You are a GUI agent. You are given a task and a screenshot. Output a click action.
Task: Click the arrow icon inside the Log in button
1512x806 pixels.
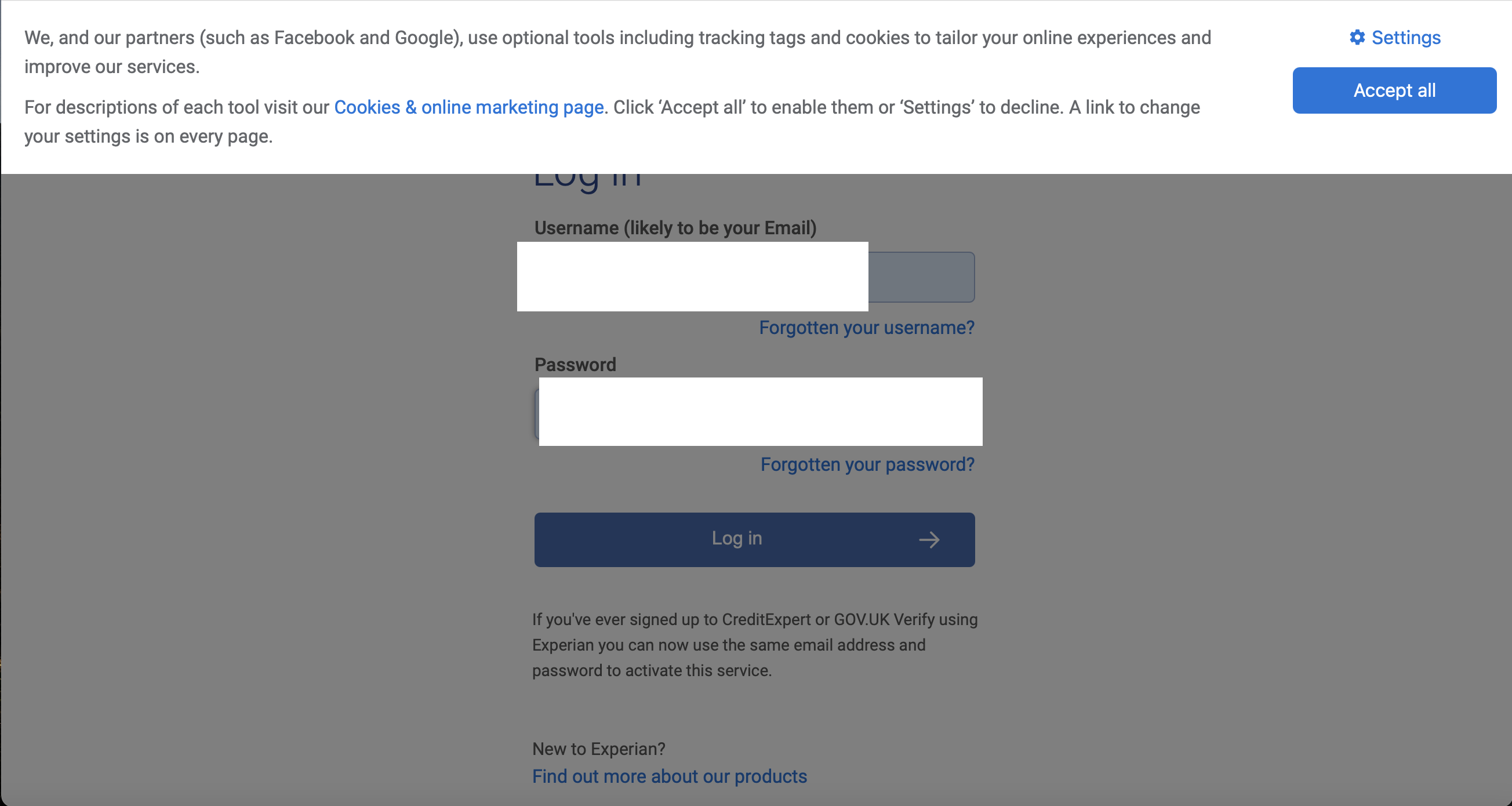(931, 539)
